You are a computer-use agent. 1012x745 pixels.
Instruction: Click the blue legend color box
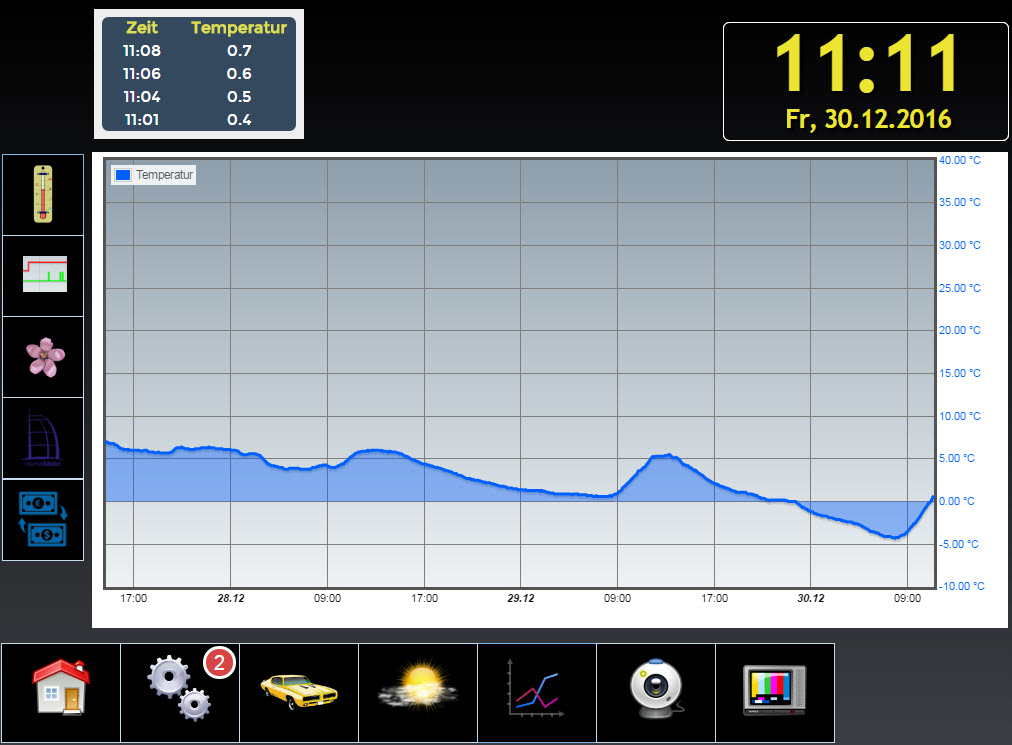click(x=123, y=175)
